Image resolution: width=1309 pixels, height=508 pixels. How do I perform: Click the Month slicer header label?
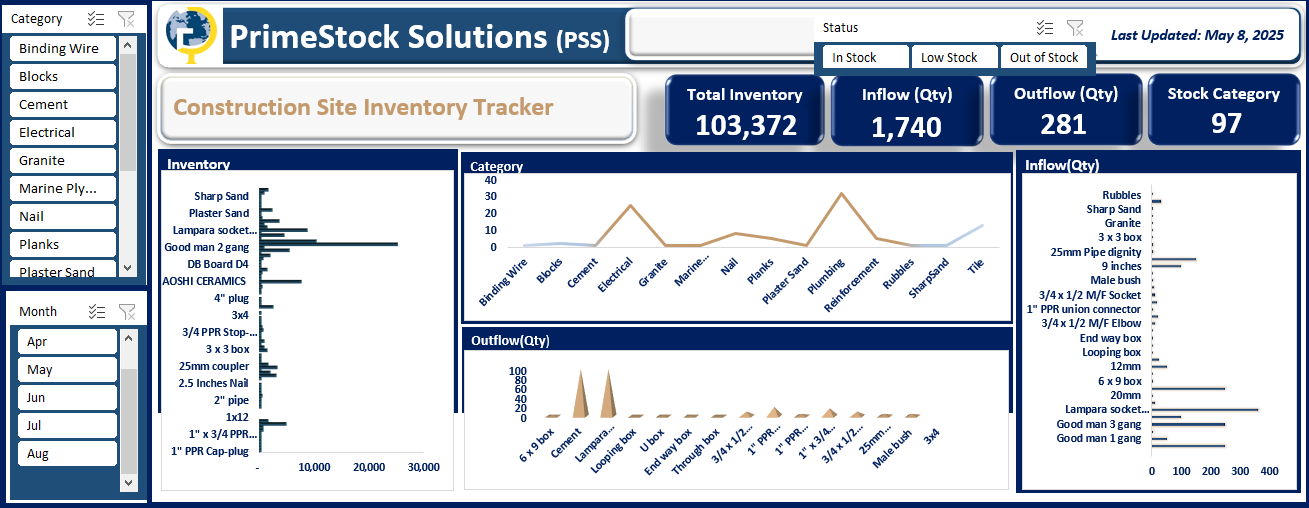[x=38, y=311]
